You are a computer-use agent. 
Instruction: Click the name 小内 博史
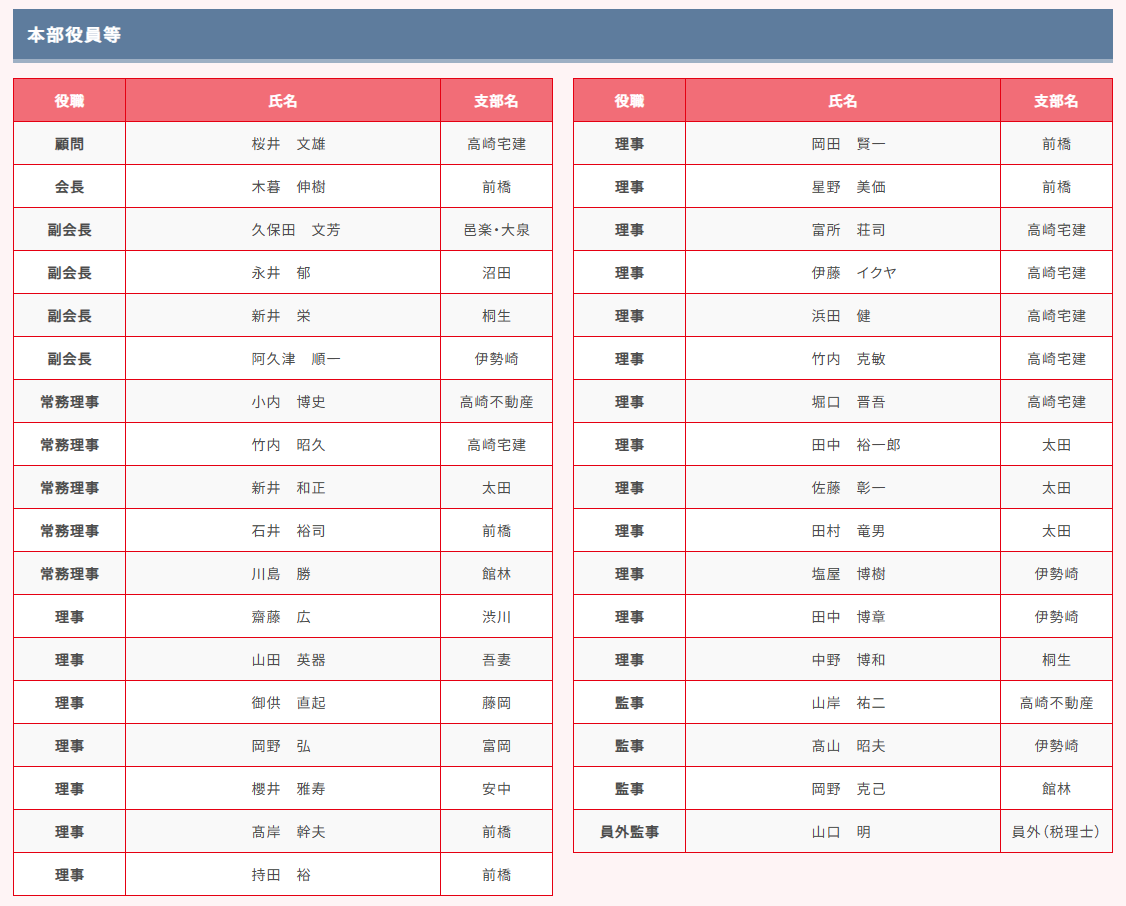(x=288, y=402)
